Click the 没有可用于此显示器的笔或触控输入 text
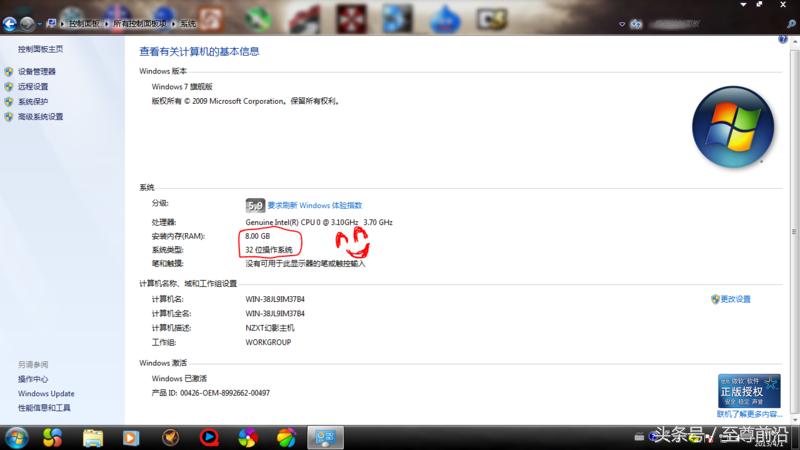 point(305,264)
